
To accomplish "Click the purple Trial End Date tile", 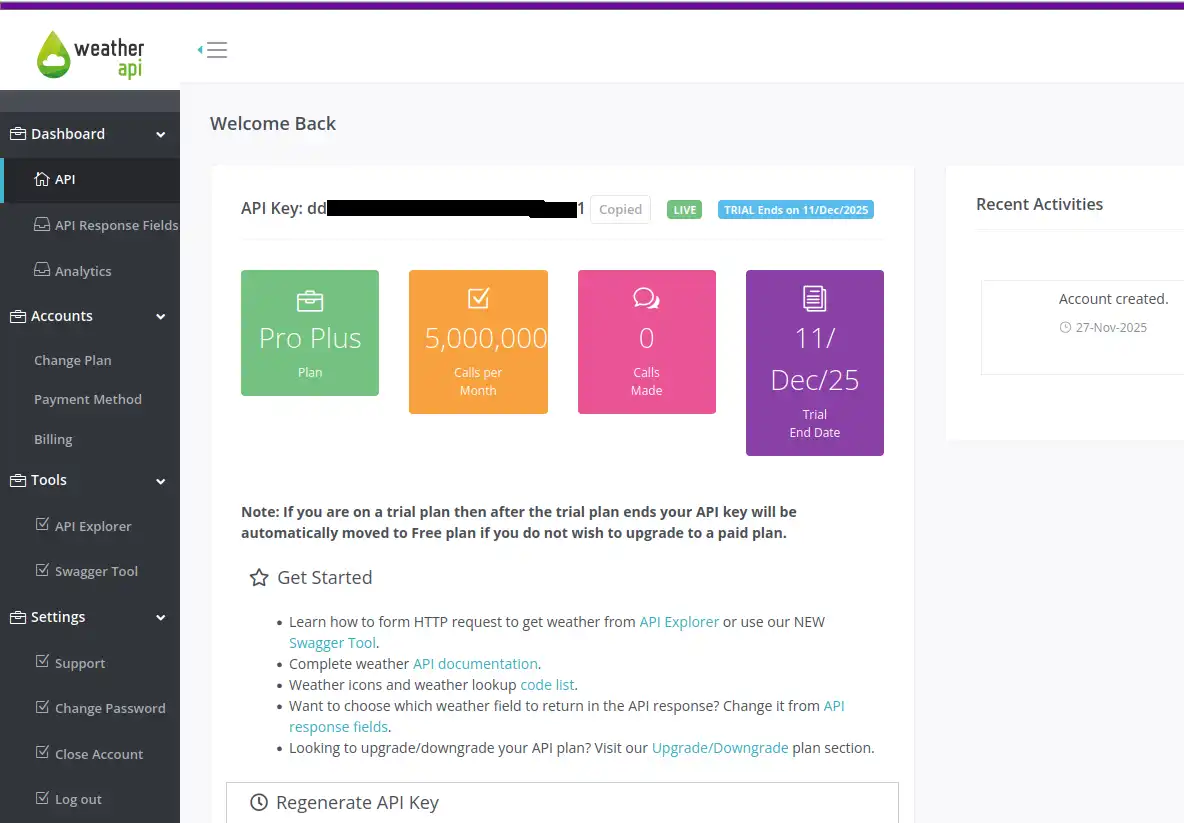I will click(814, 362).
